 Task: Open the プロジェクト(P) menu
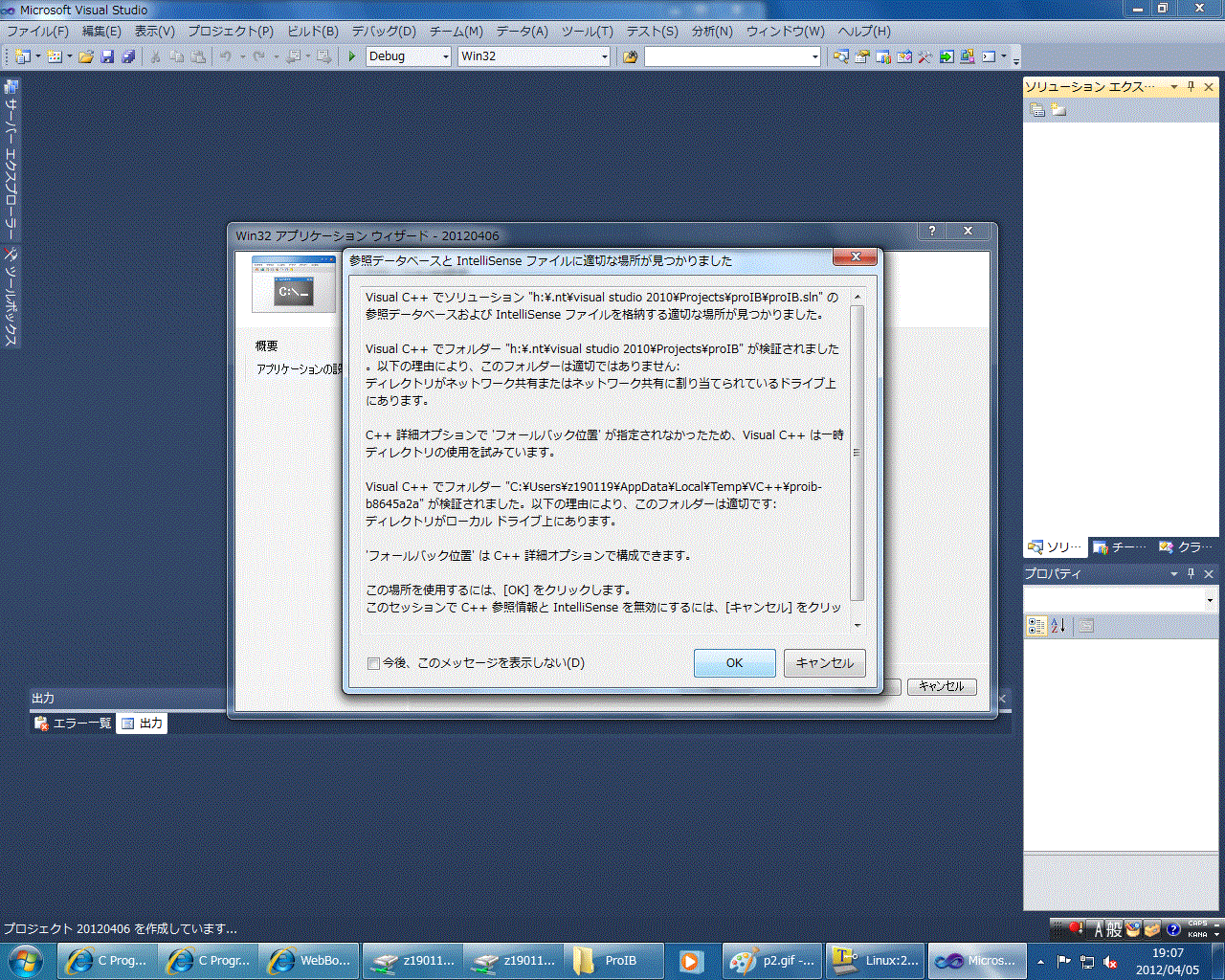tap(230, 32)
